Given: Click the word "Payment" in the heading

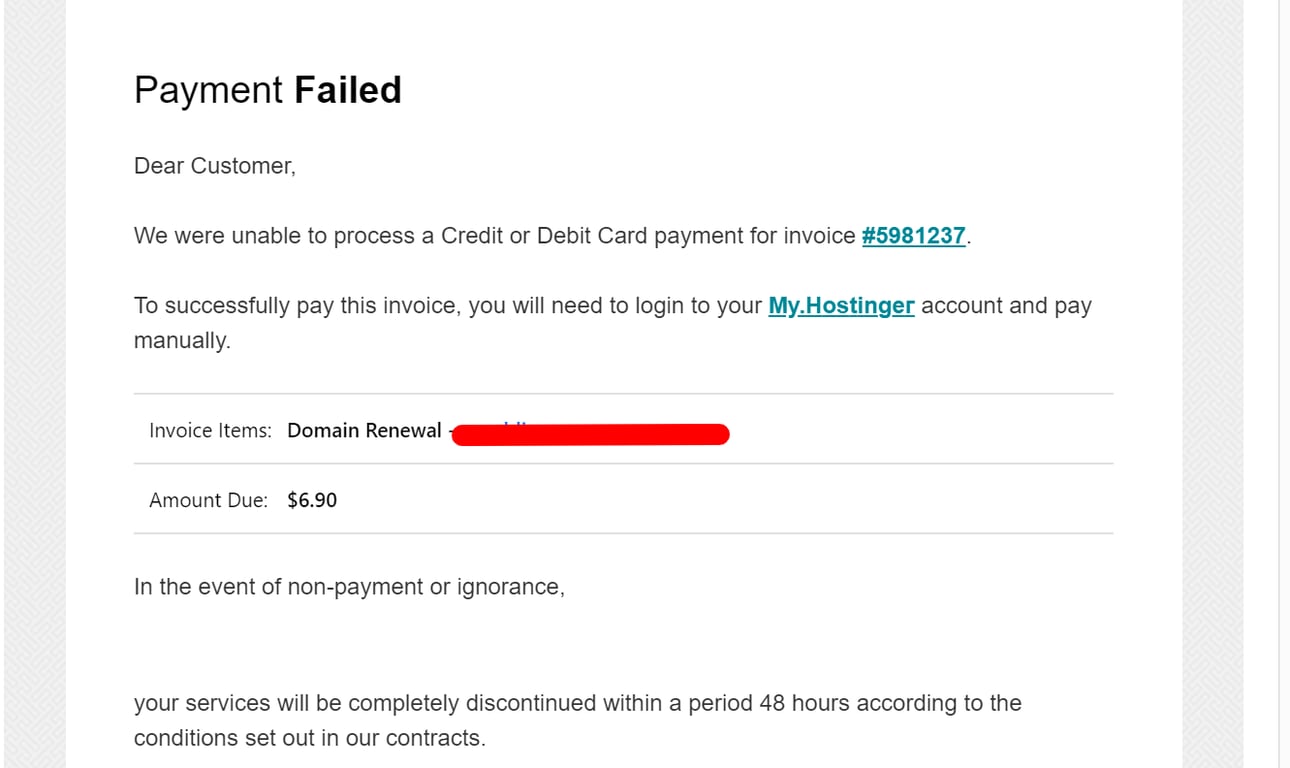Looking at the screenshot, I should (x=208, y=91).
